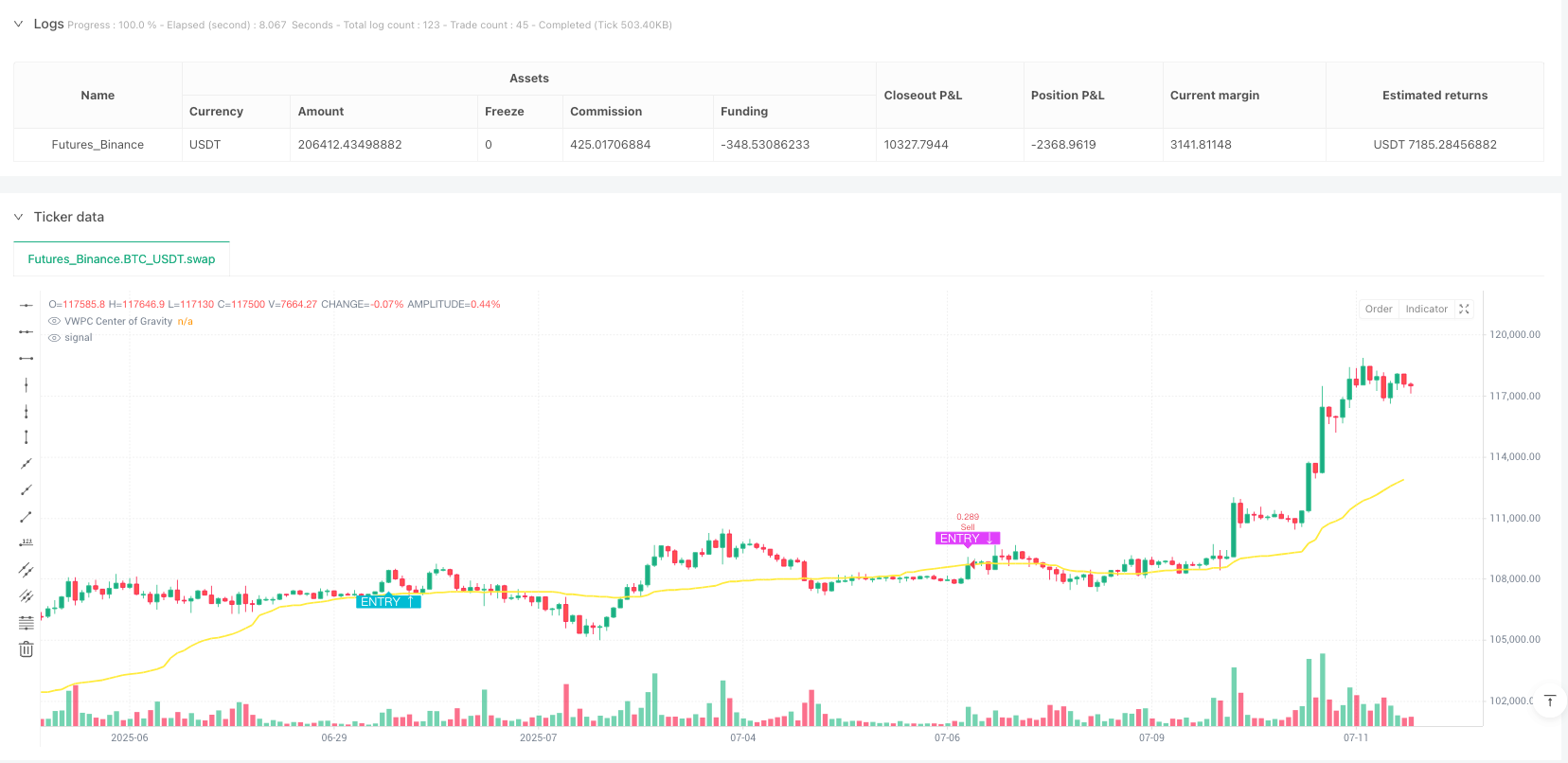Click the 105,000.00 price axis label
The height and width of the screenshot is (763, 1568).
(x=1515, y=639)
